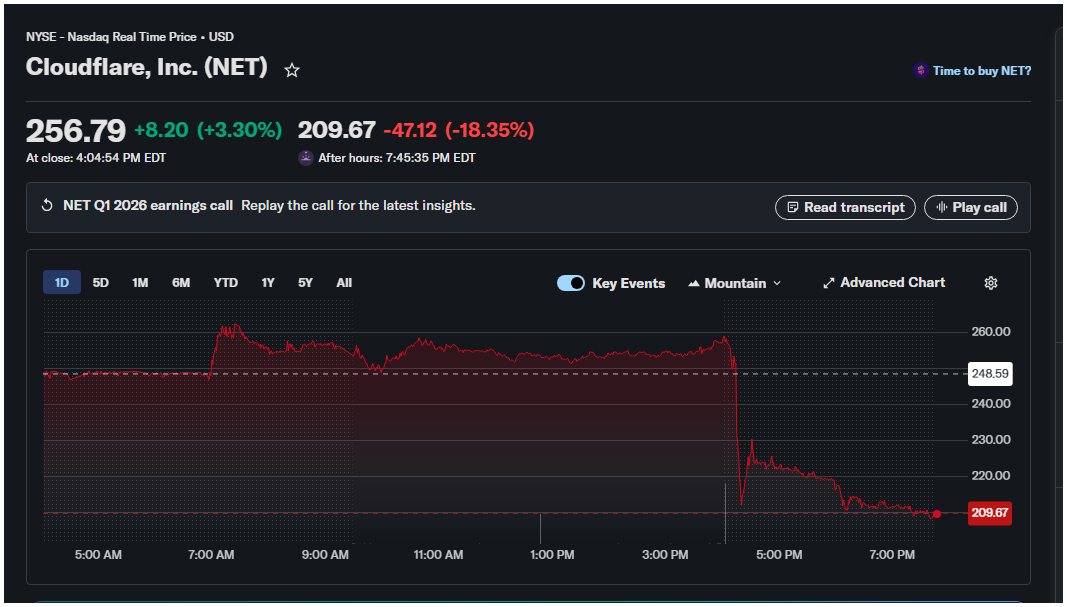Image resolution: width=1067 pixels, height=607 pixels.
Task: Click the 230.00 axis label
Action: 991,440
